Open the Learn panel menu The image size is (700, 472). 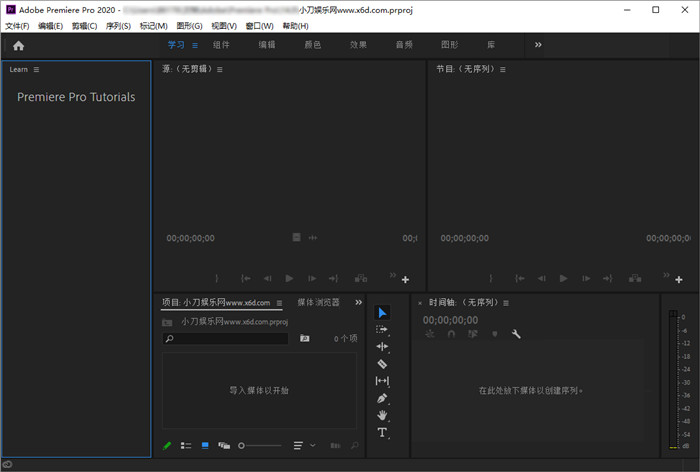(x=36, y=70)
